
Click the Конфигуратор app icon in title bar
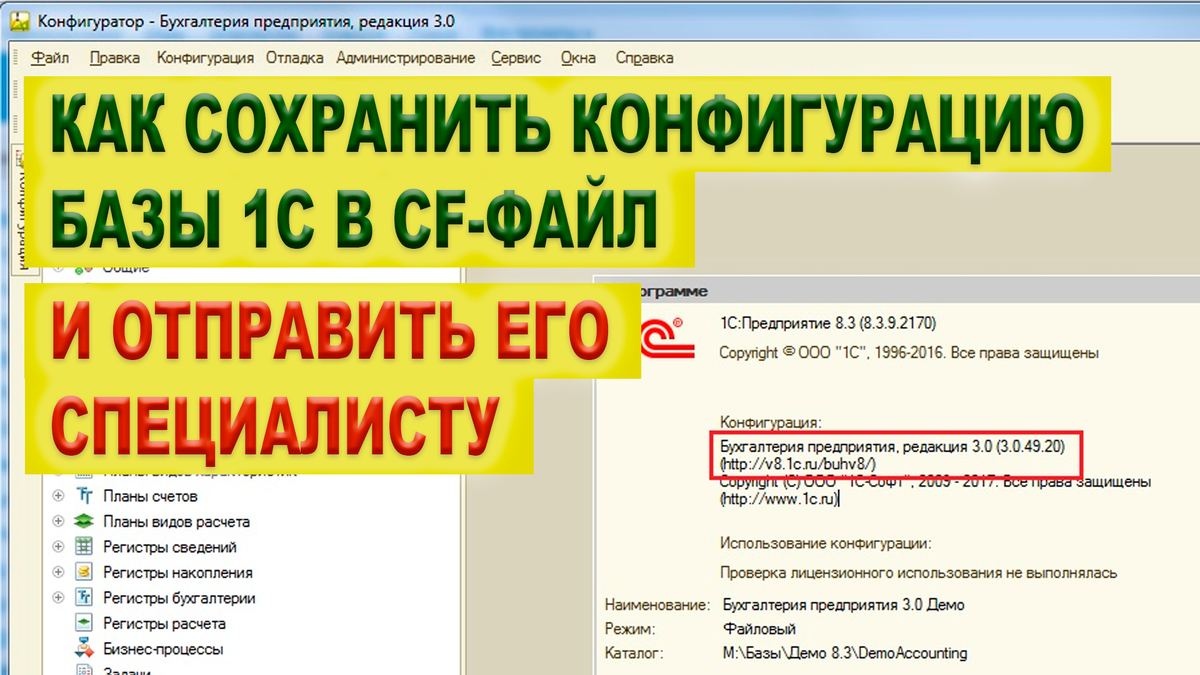pos(19,21)
